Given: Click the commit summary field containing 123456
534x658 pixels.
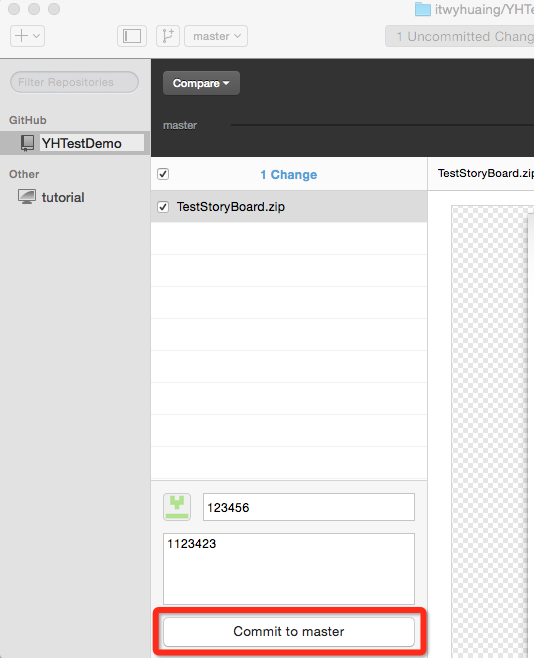Looking at the screenshot, I should [309, 507].
